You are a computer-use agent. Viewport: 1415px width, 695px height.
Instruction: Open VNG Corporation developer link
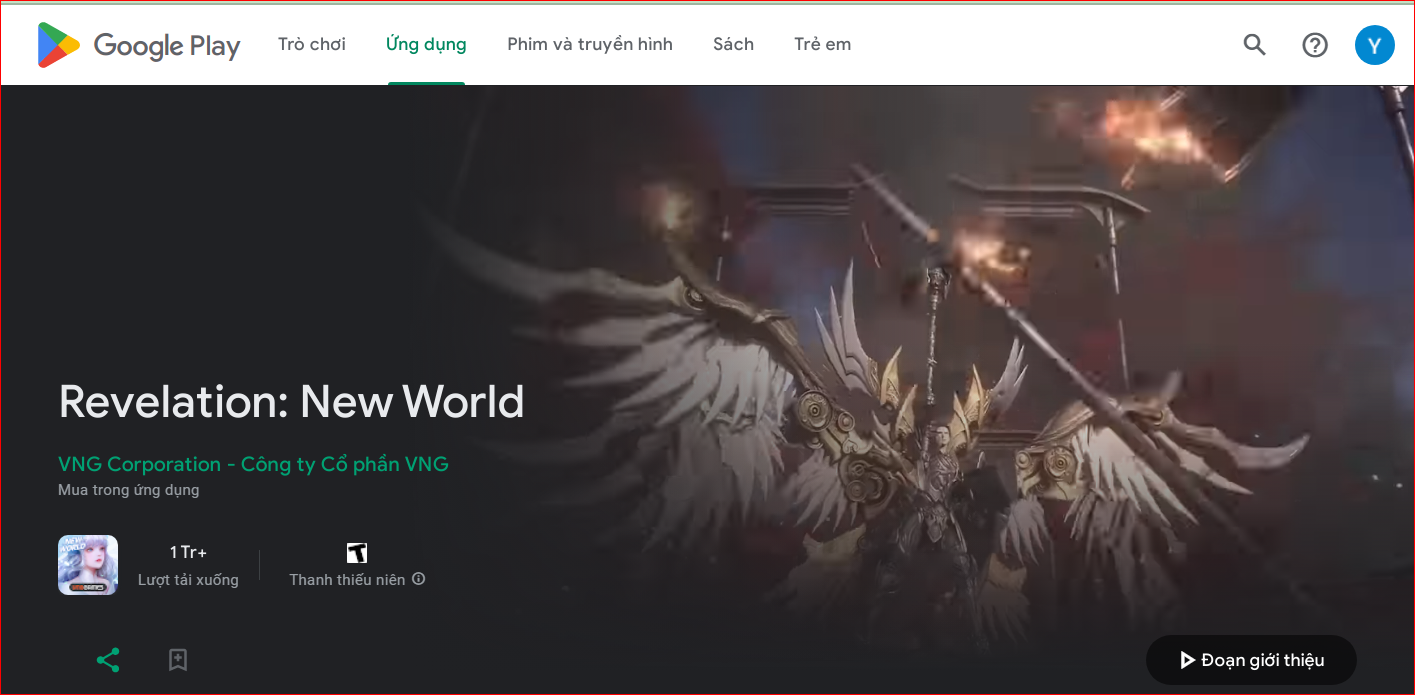253,464
